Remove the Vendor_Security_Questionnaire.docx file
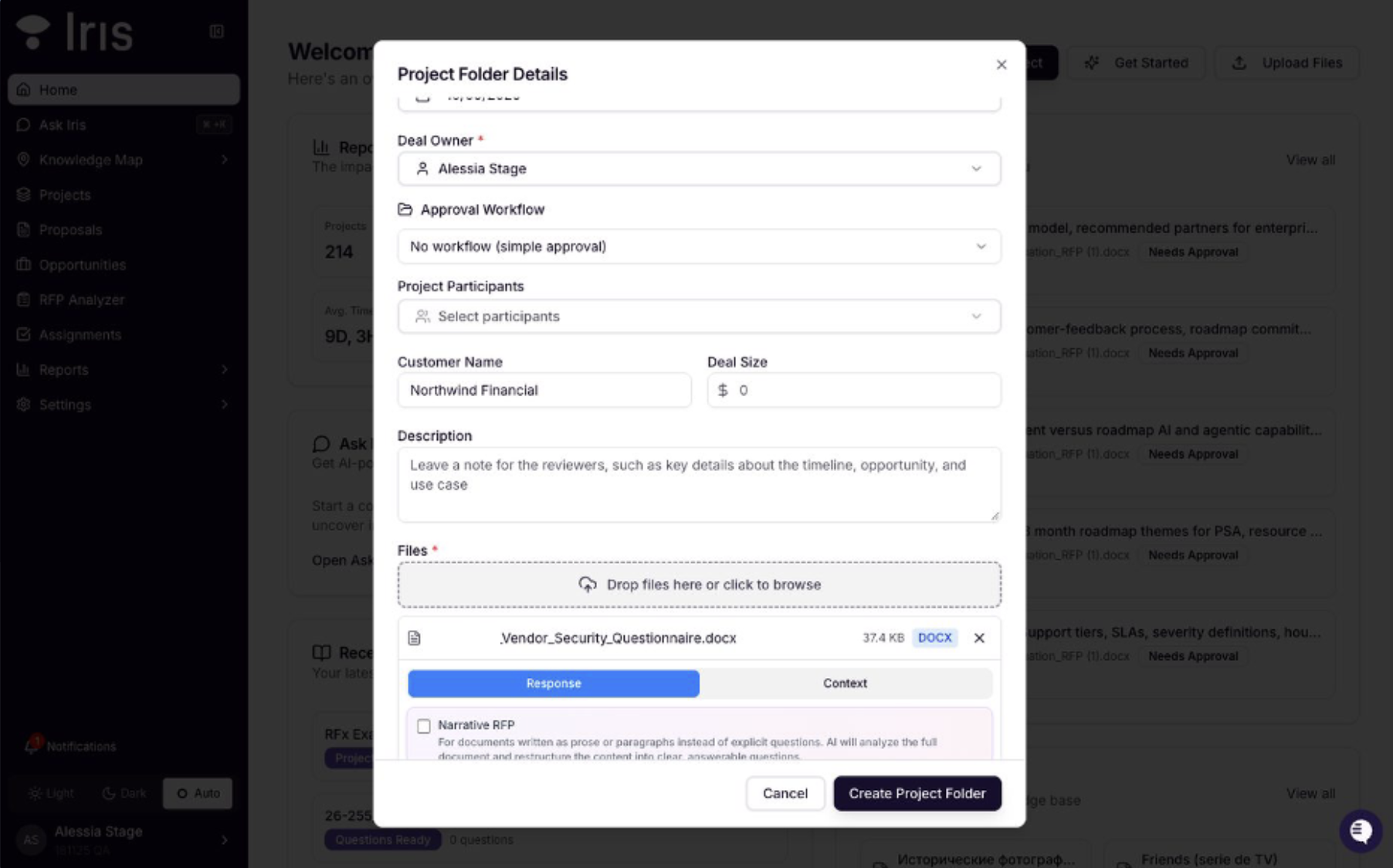This screenshot has width=1393, height=868. [979, 638]
